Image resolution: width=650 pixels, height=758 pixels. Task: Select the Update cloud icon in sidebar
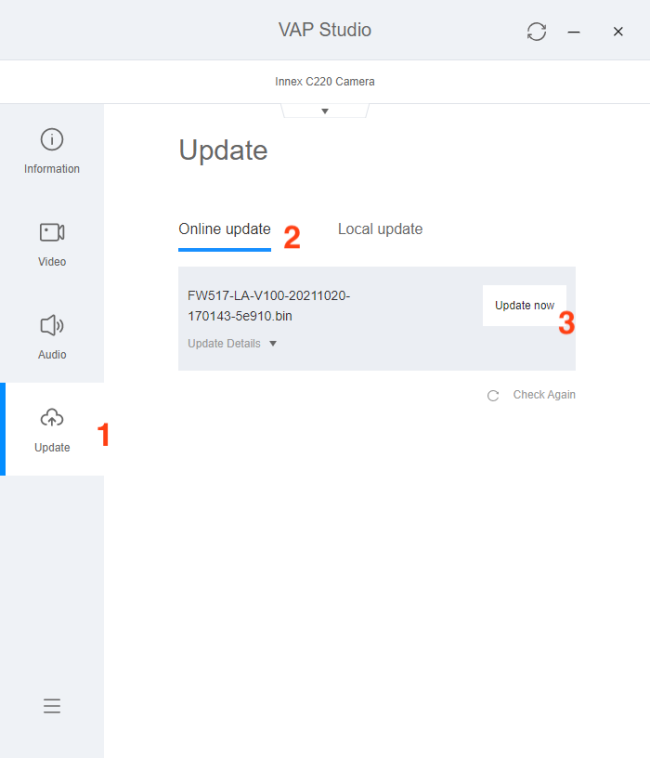52,418
